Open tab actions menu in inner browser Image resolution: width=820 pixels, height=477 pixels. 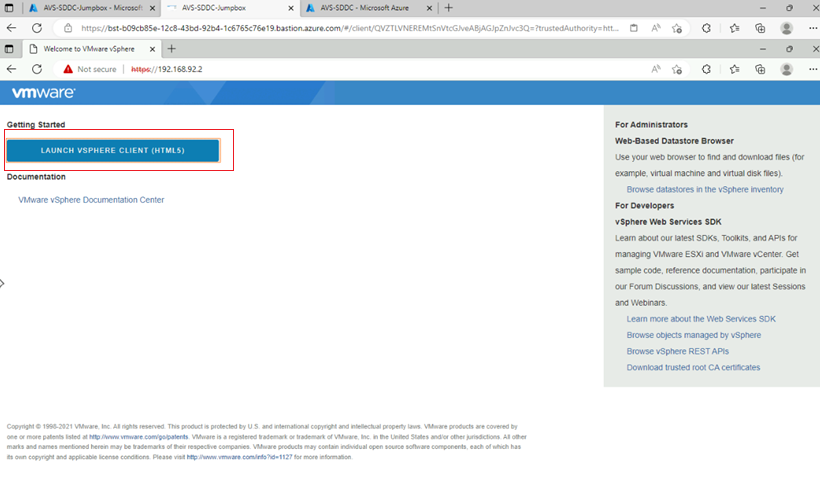9,49
